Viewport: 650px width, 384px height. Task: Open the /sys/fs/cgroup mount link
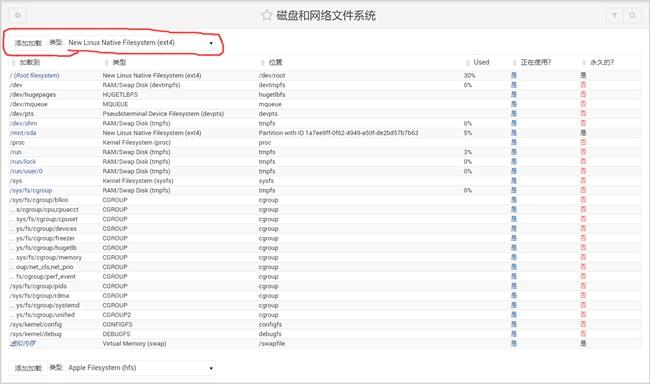31,190
